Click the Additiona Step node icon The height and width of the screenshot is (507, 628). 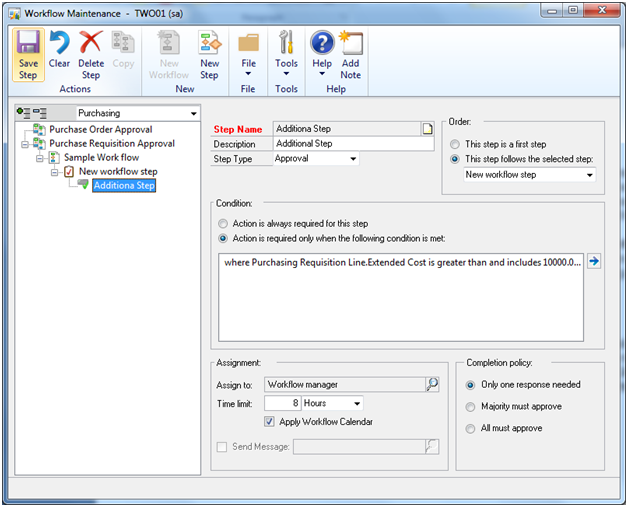click(x=83, y=184)
